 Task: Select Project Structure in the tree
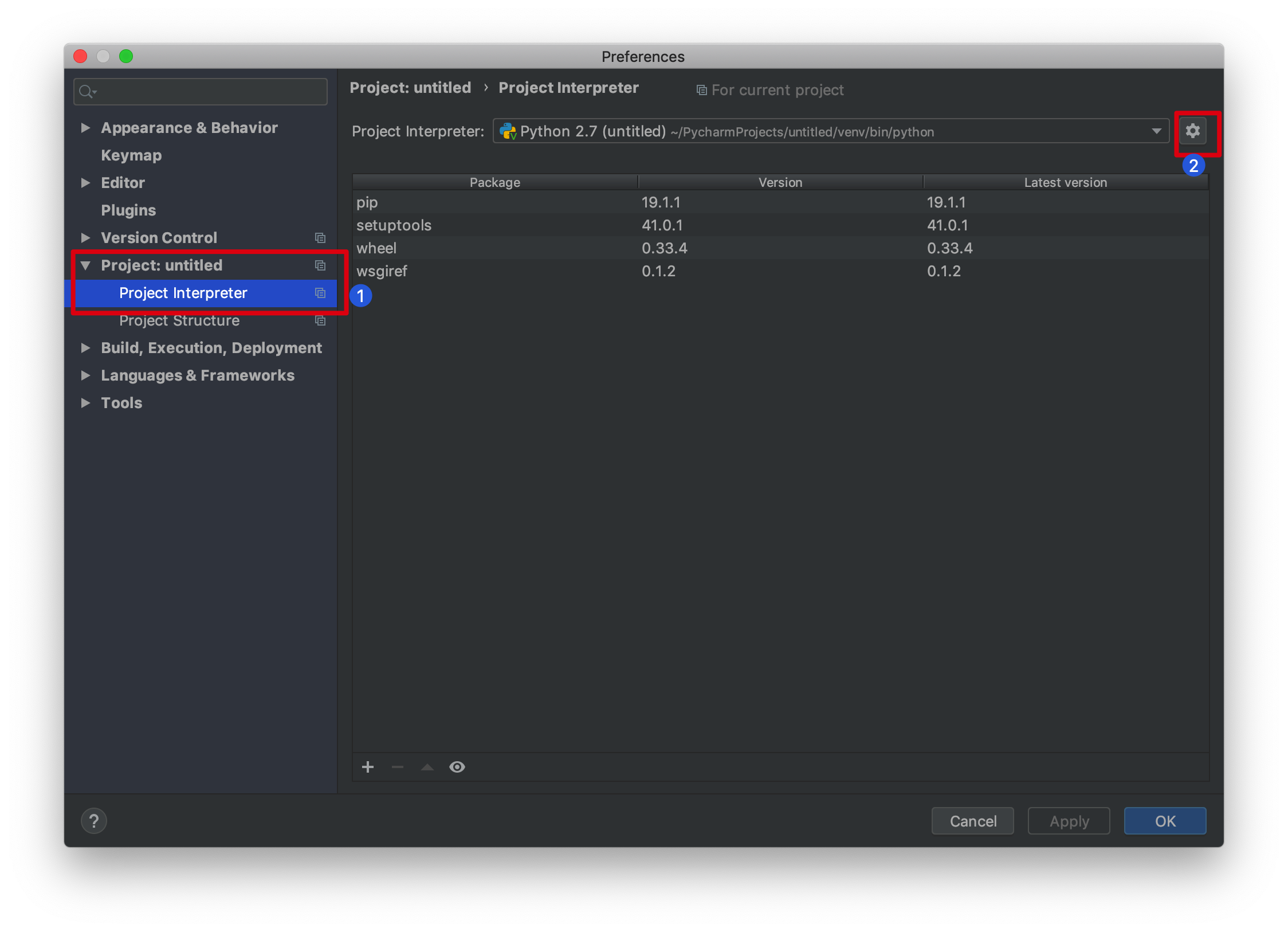click(x=179, y=320)
